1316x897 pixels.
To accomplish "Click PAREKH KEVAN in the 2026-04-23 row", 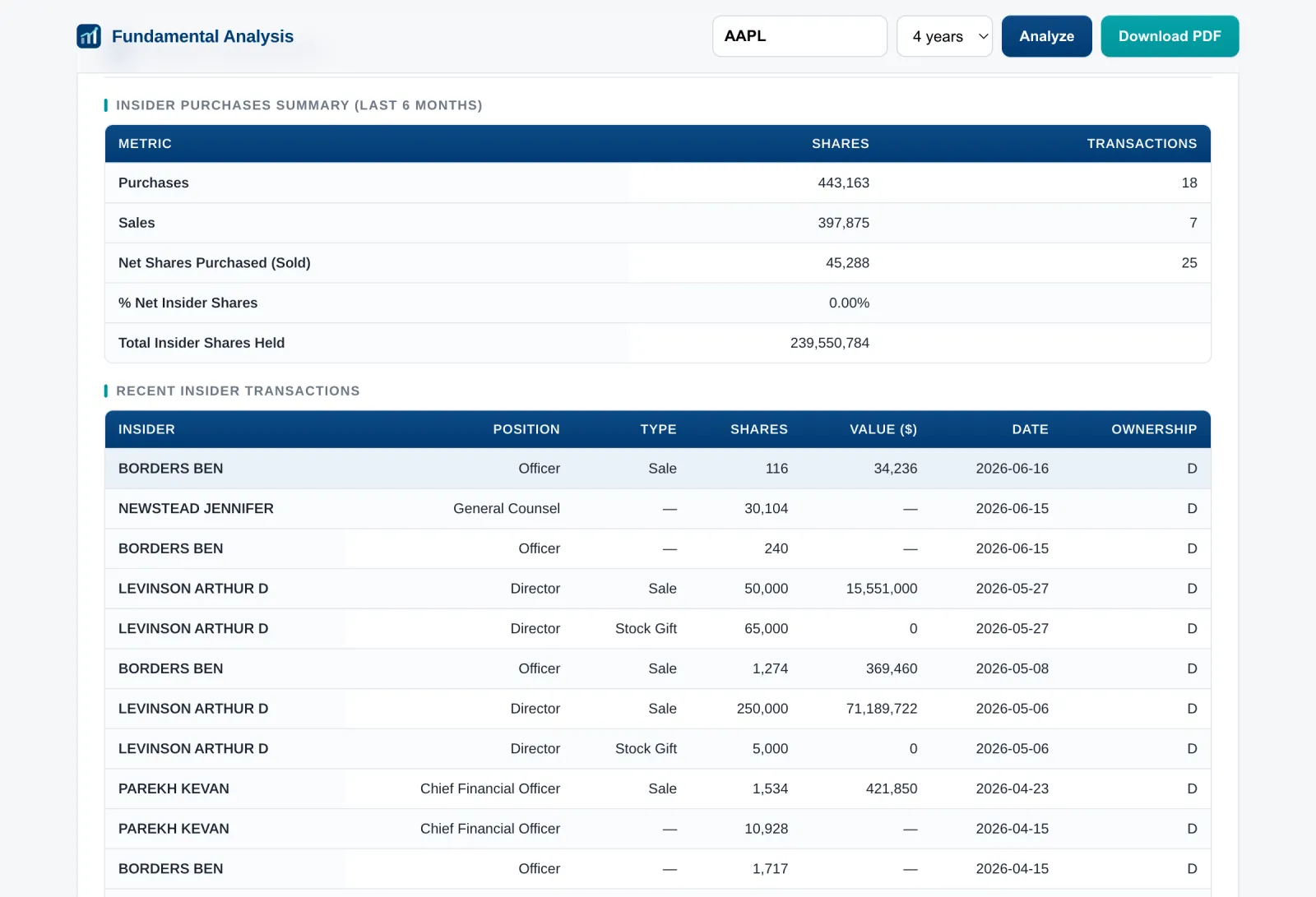I will [x=174, y=788].
